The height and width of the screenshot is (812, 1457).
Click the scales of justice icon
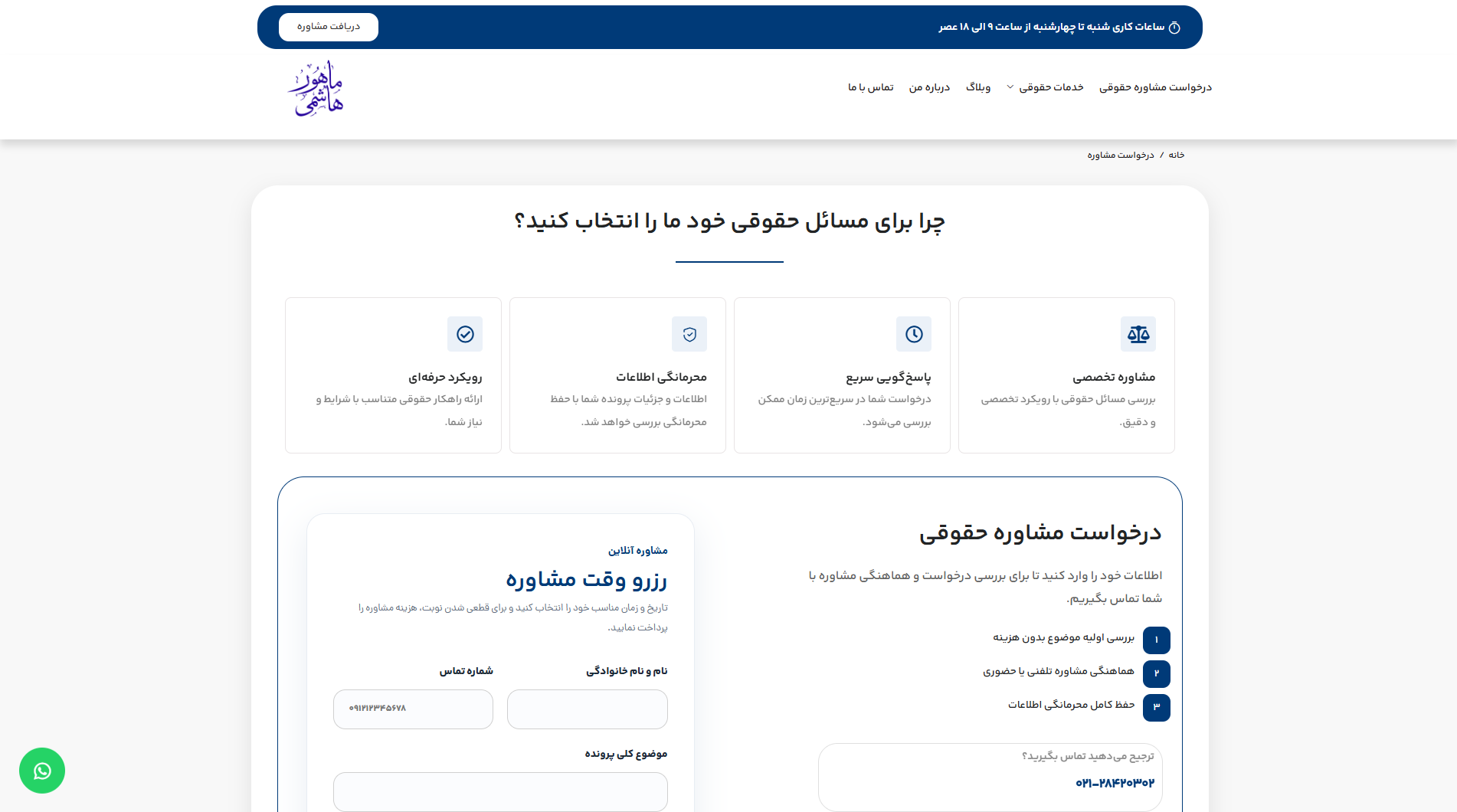pyautogui.click(x=1138, y=334)
